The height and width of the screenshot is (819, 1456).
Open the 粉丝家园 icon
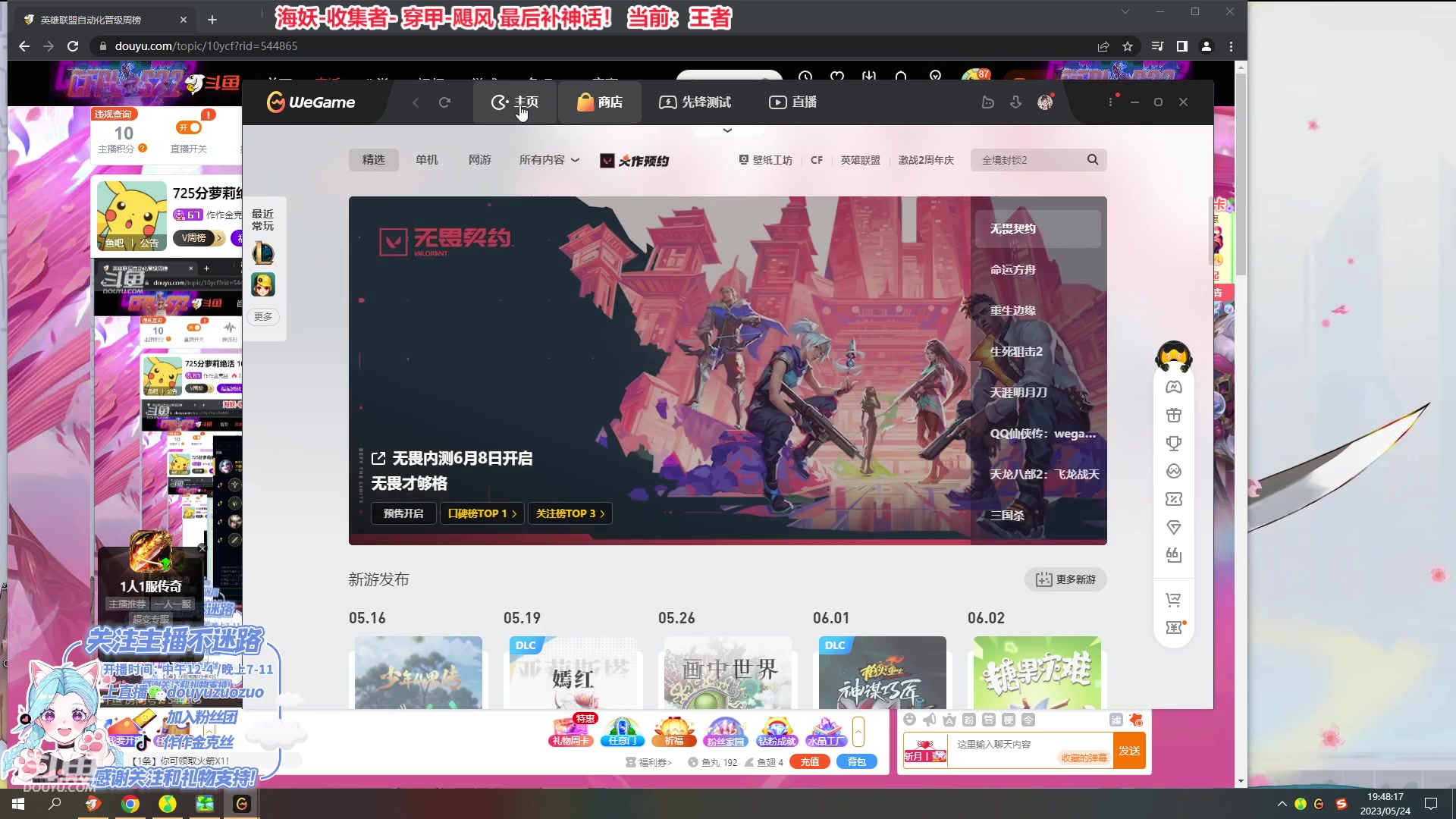(726, 731)
